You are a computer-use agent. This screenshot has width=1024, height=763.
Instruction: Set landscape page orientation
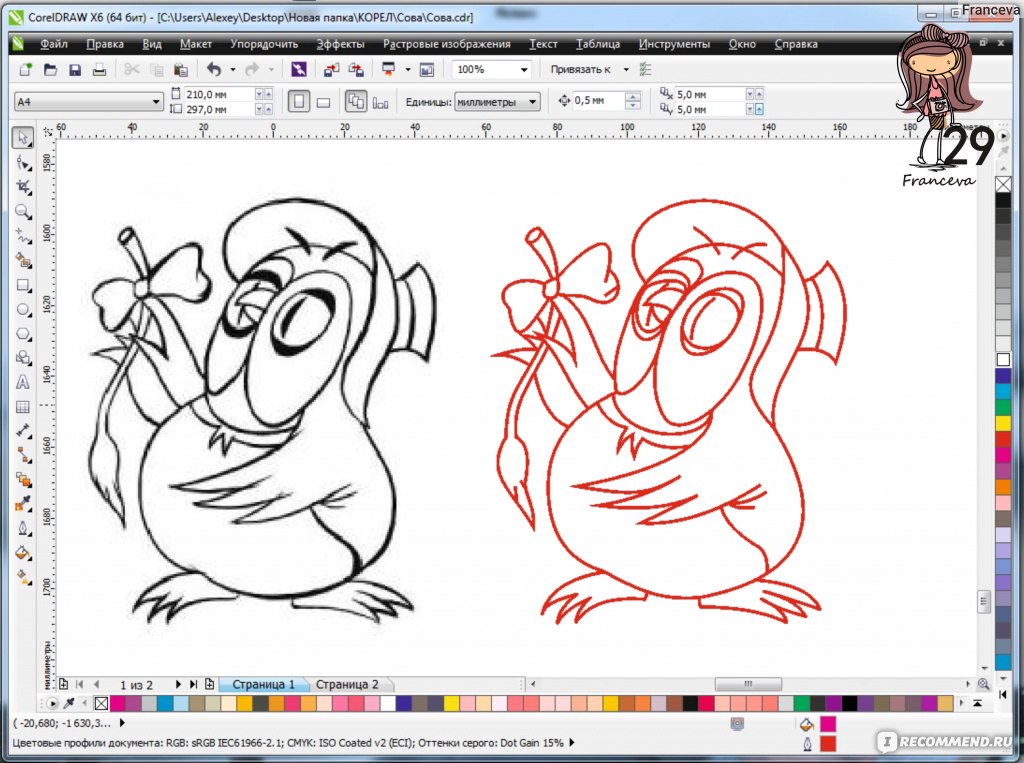323,102
